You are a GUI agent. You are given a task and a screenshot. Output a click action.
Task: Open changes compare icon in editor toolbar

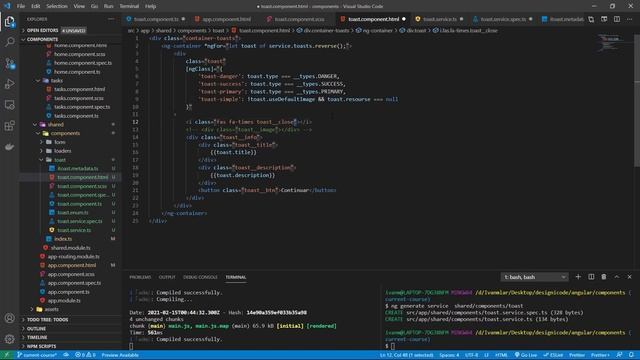[591, 19]
